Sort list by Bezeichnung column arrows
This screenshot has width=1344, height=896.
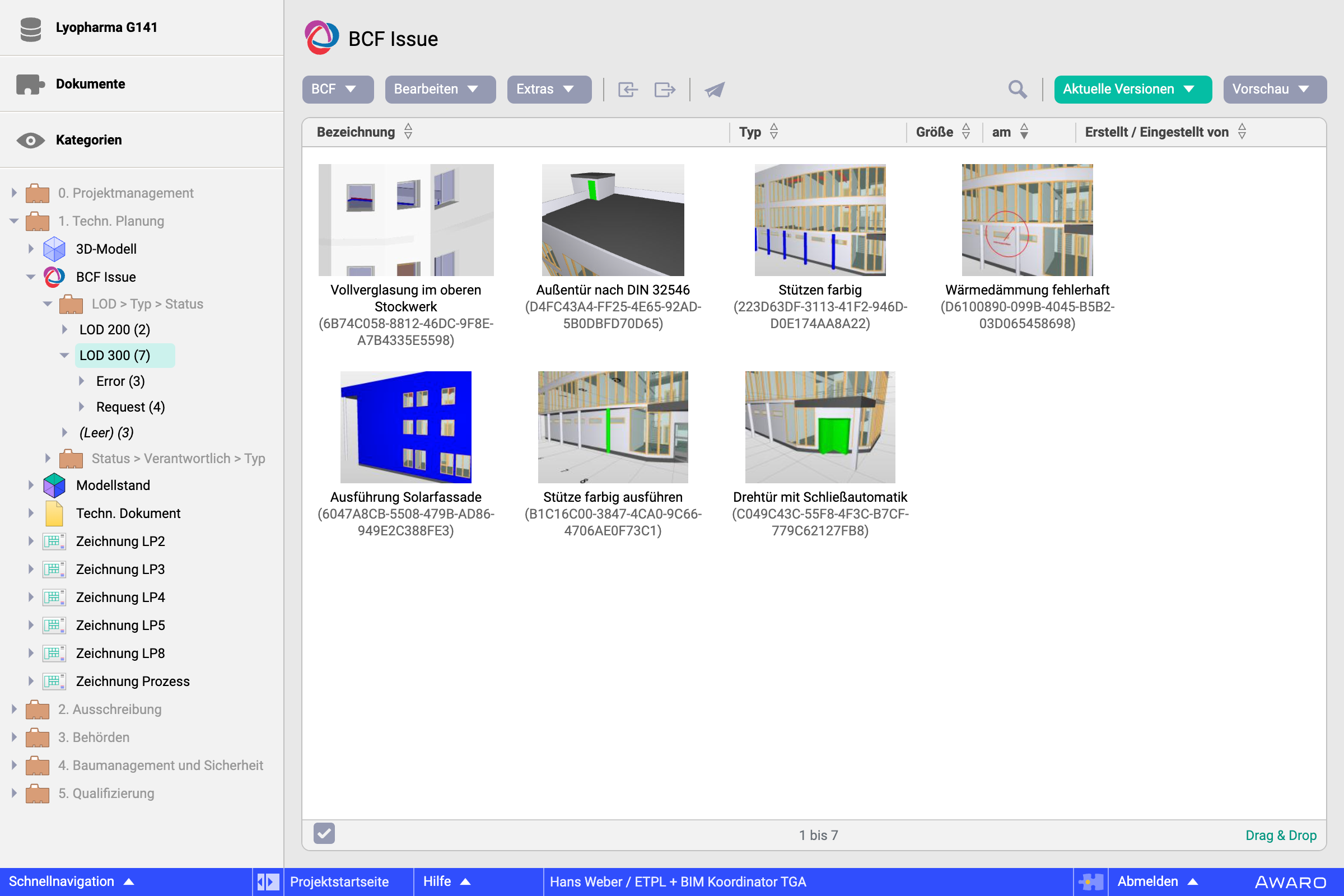point(408,132)
